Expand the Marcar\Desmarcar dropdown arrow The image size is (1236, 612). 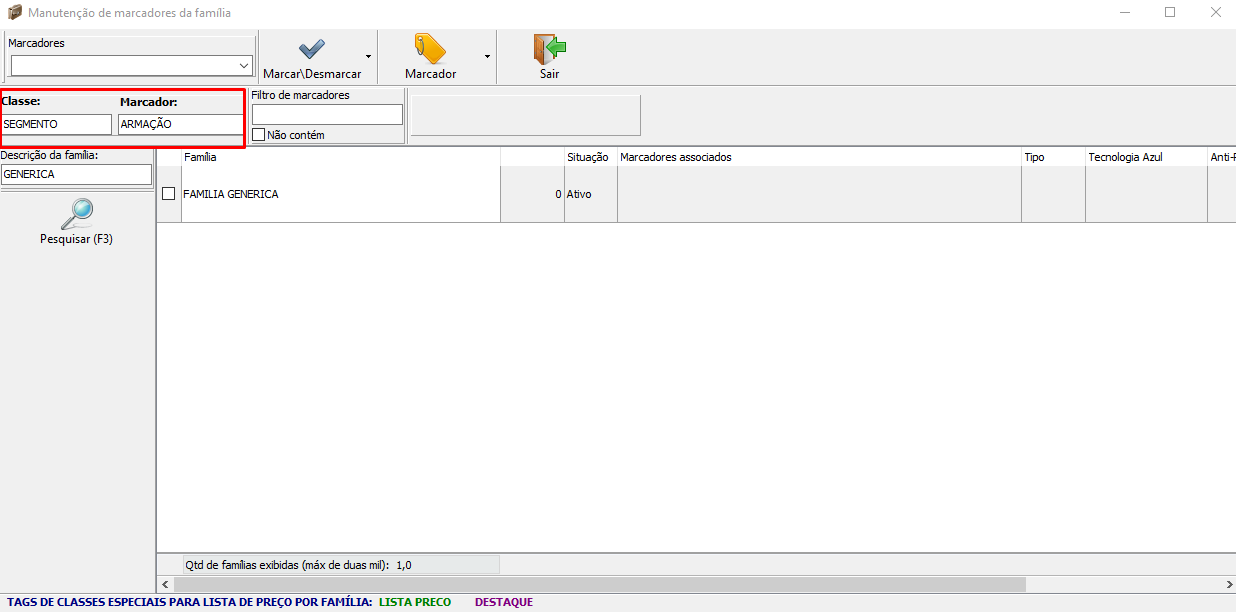369,56
